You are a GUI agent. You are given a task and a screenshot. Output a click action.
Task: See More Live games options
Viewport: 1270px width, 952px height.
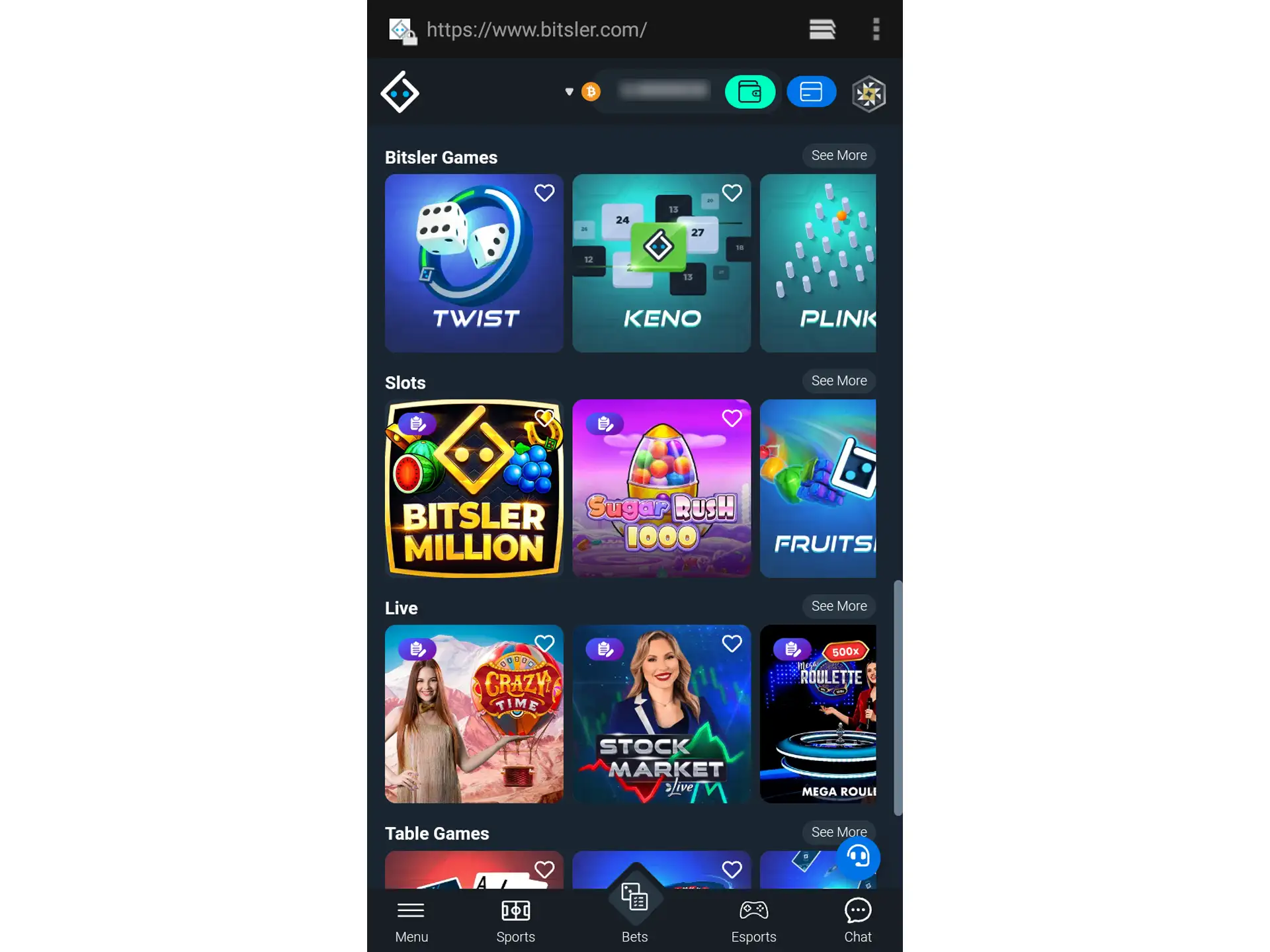click(838, 606)
